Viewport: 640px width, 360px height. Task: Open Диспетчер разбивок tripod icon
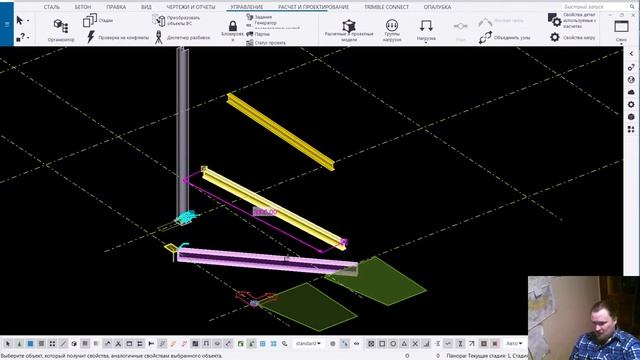pyautogui.click(x=159, y=37)
